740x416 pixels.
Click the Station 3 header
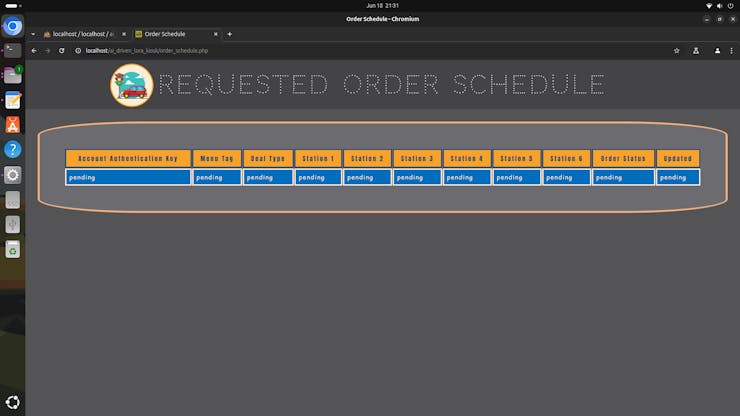click(x=417, y=158)
